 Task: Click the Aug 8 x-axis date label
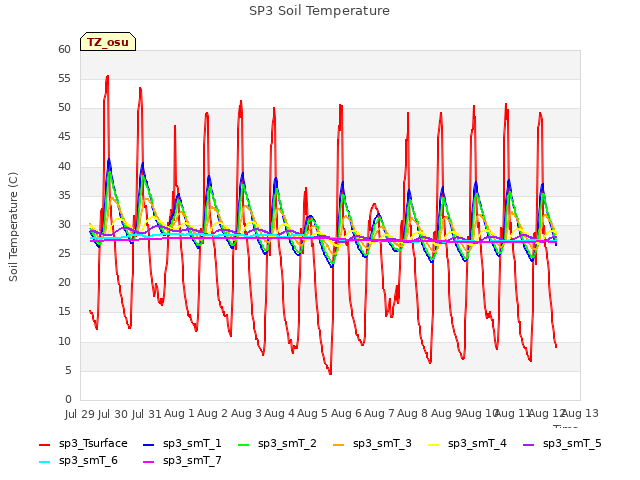coord(412,414)
